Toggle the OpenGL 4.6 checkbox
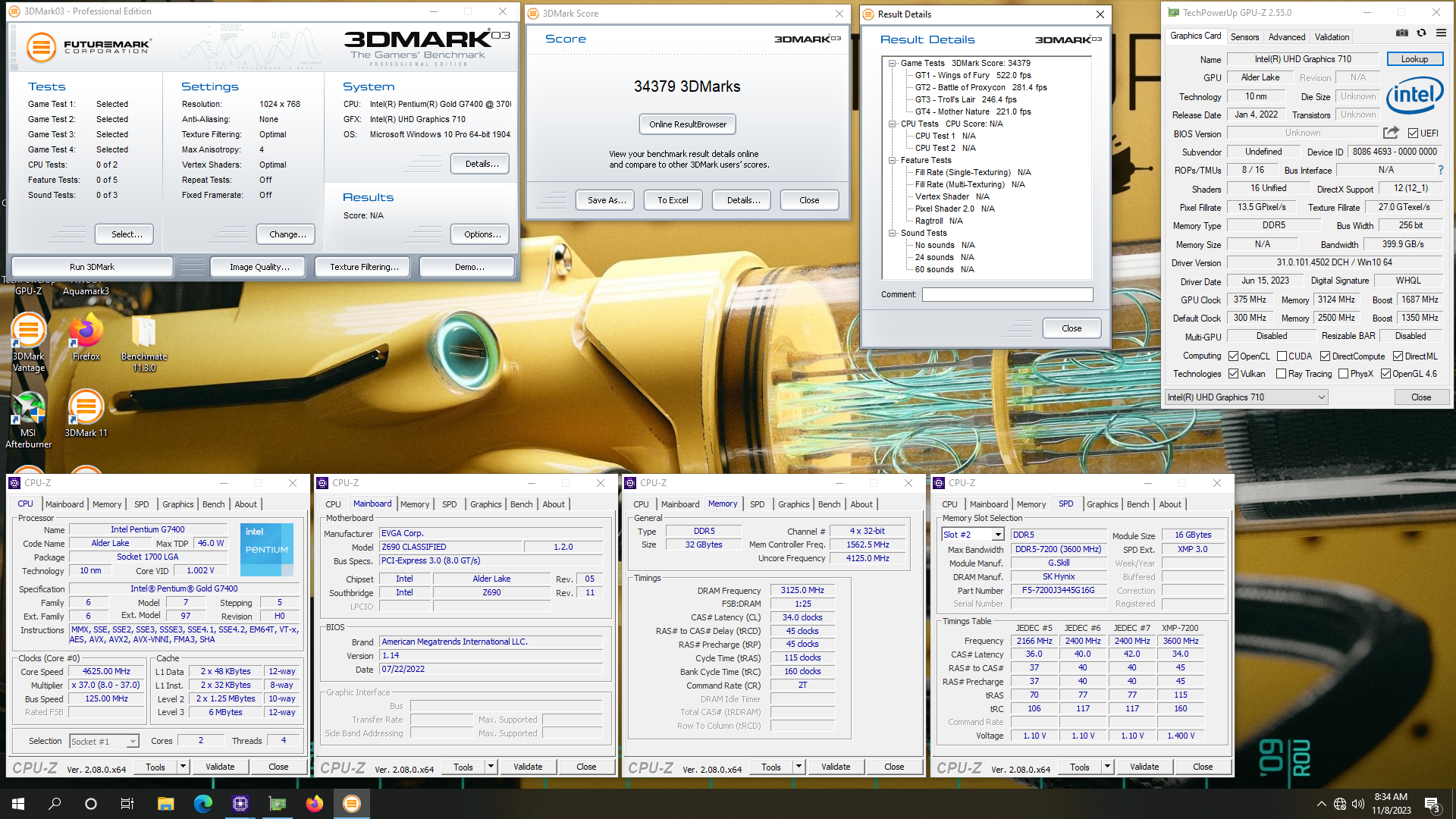This screenshot has width=1456, height=819. (1385, 374)
